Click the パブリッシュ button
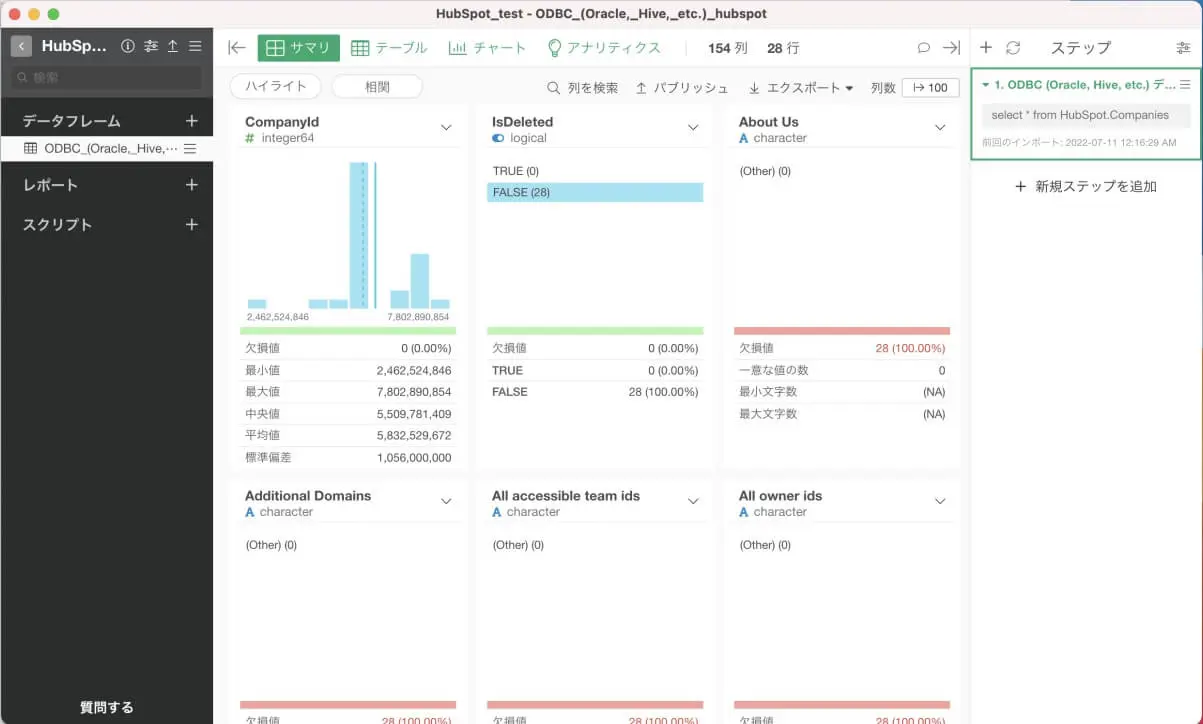The image size is (1203, 724). click(x=682, y=88)
